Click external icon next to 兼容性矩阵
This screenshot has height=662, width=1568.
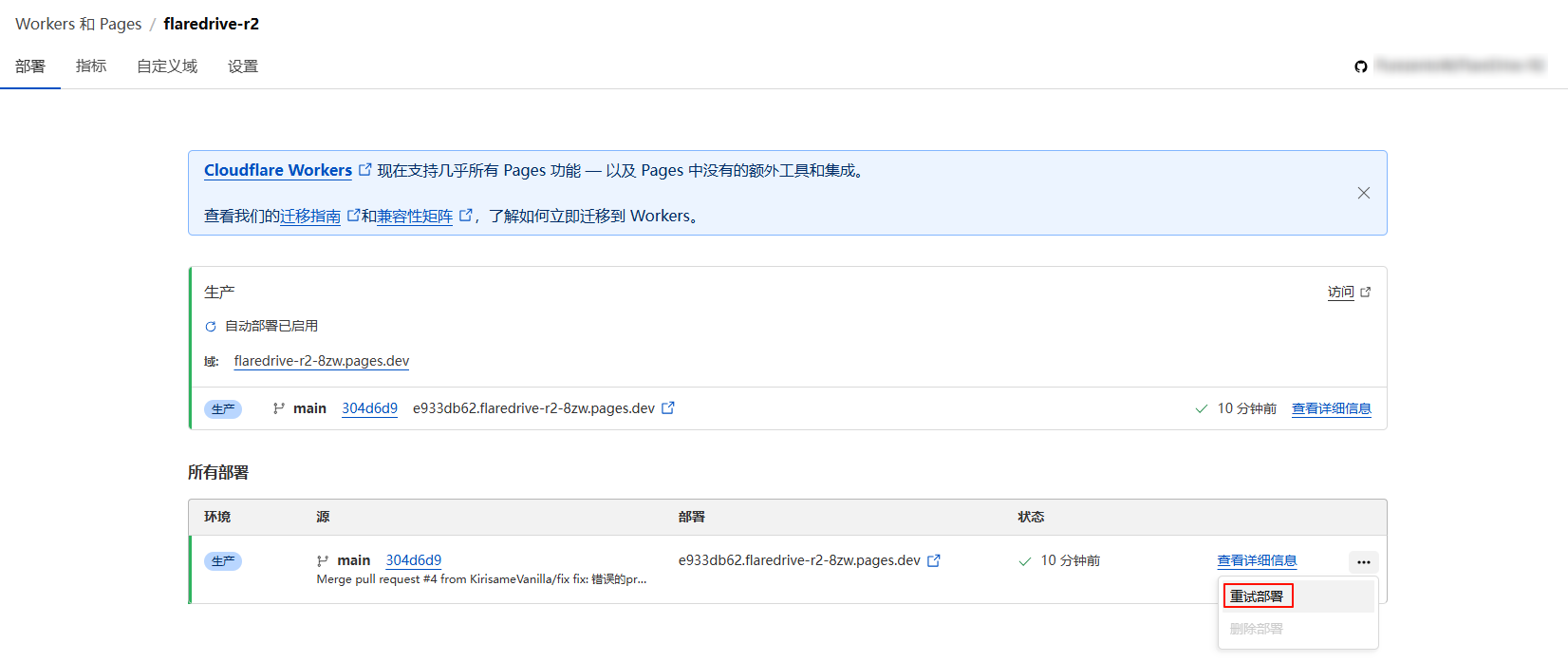click(465, 216)
